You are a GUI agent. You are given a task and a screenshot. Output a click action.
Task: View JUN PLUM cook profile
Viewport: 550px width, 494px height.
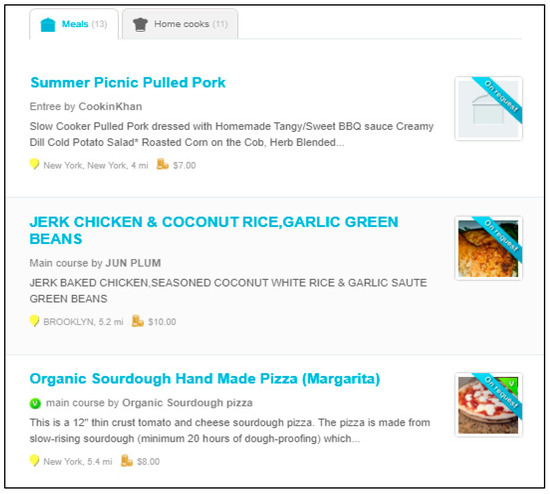pyautogui.click(x=133, y=263)
